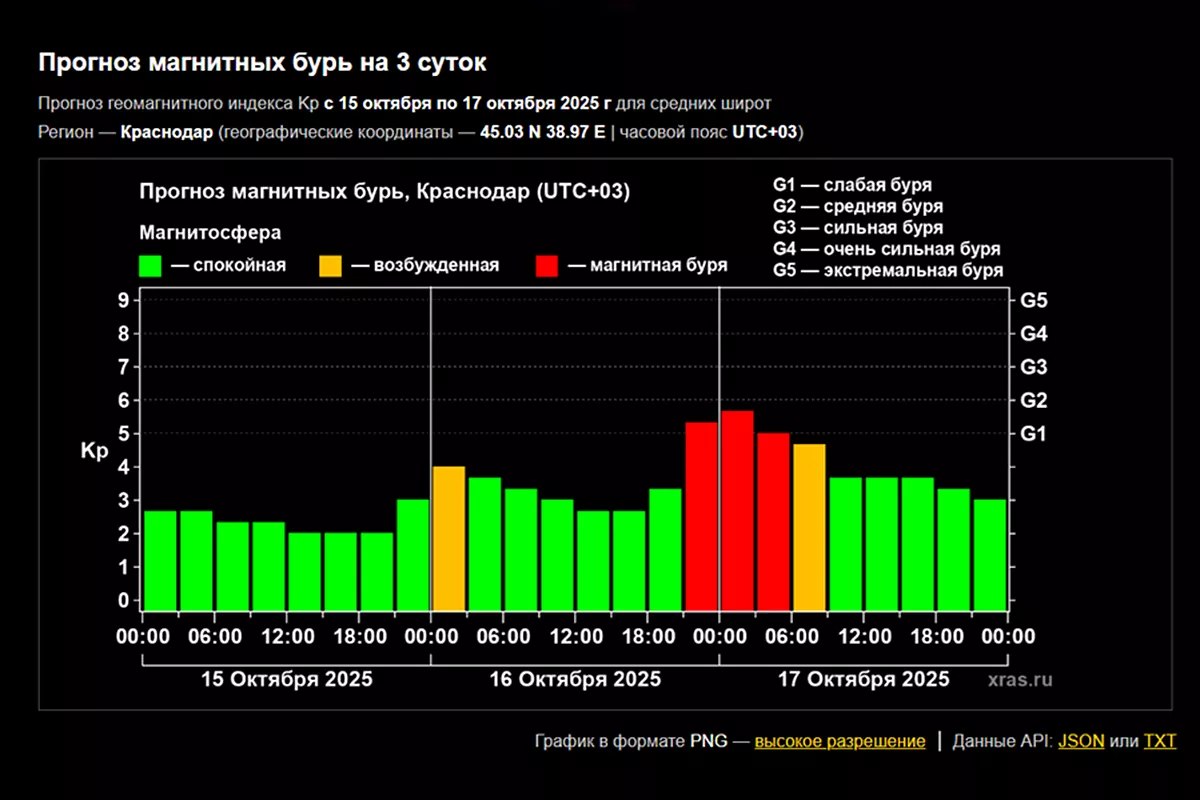Click the G5 storm level axis label

click(1033, 300)
